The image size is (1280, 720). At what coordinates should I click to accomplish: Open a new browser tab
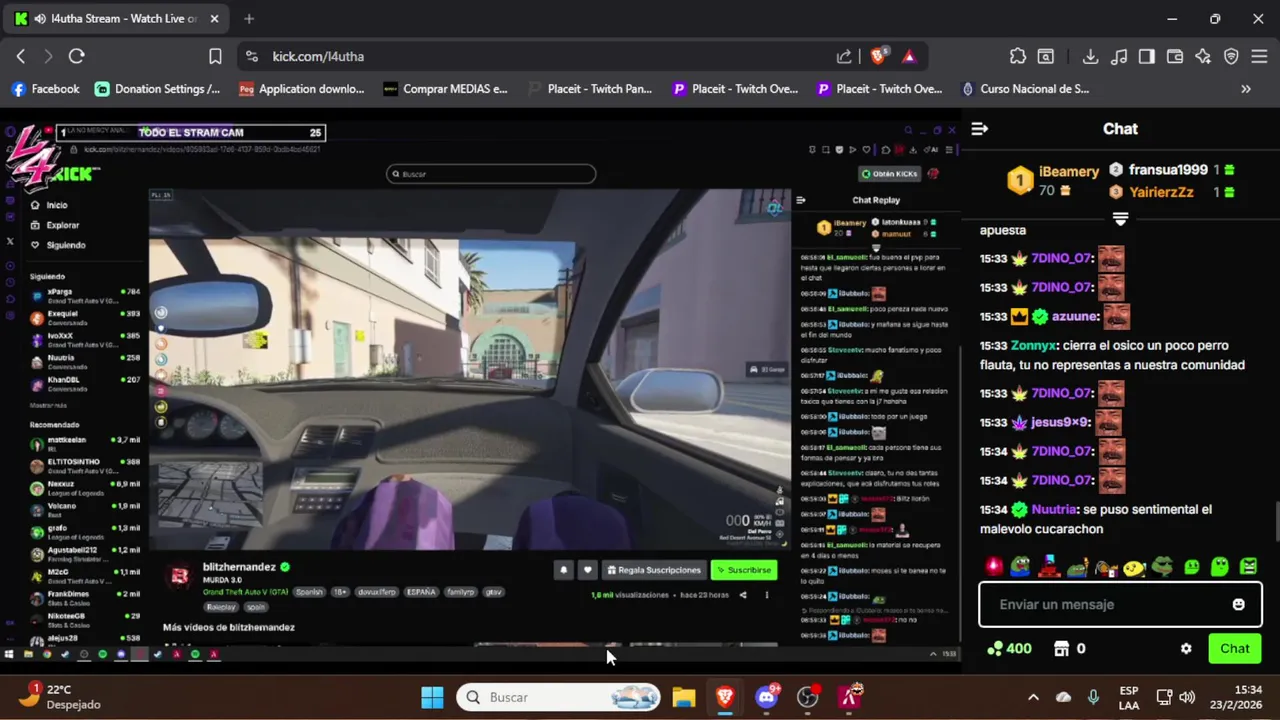(249, 19)
